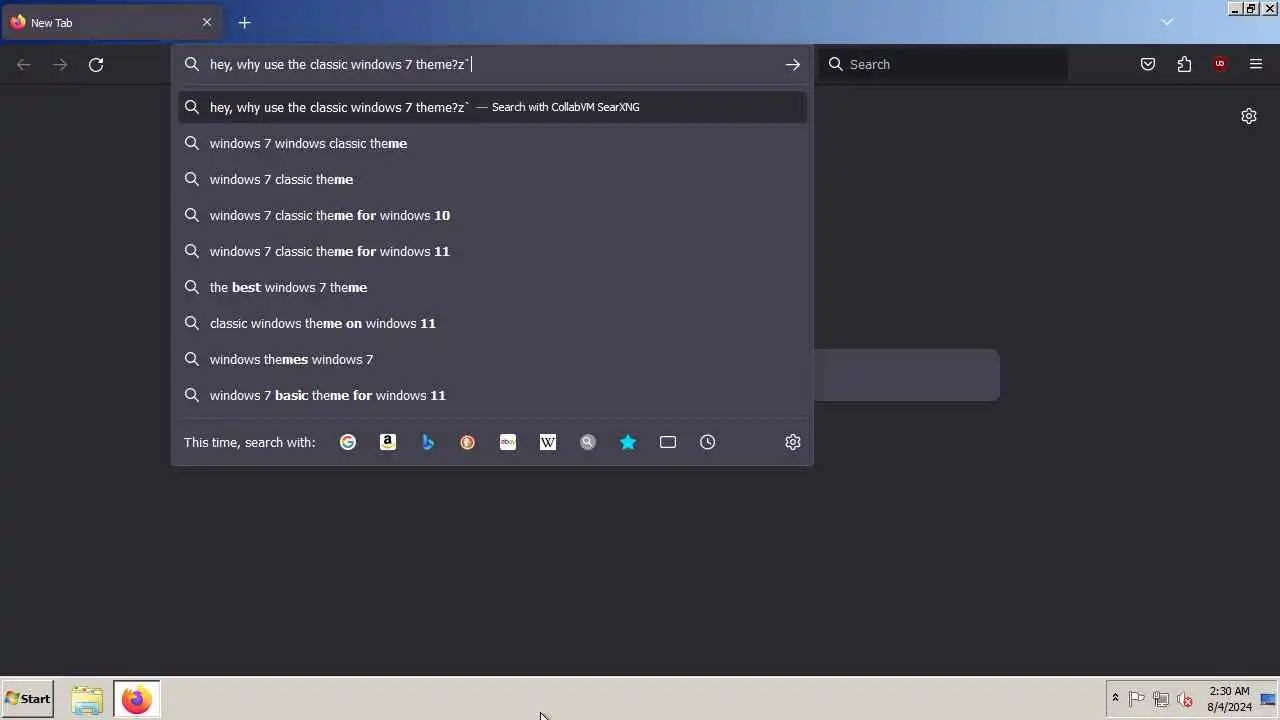Open New Tab page personalize gear
The height and width of the screenshot is (720, 1280).
[x=1249, y=116]
